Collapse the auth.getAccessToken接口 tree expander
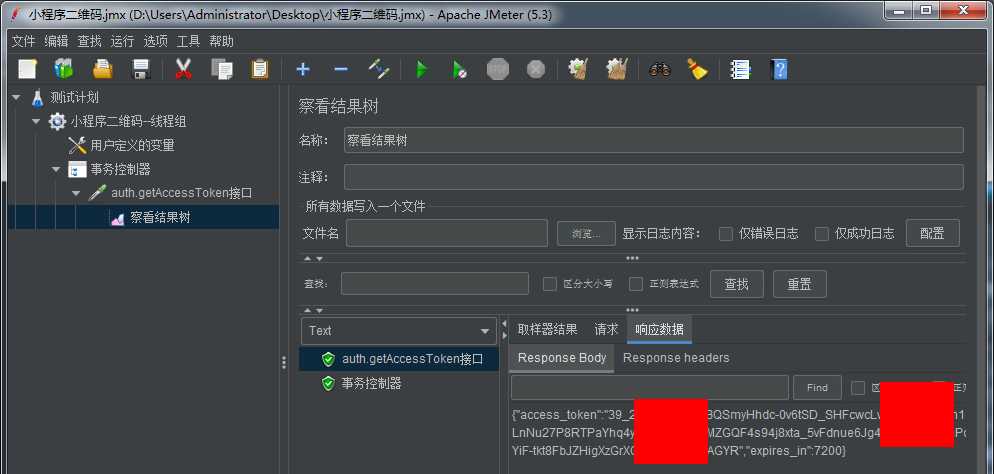Viewport: 994px width, 474px height. click(77, 193)
